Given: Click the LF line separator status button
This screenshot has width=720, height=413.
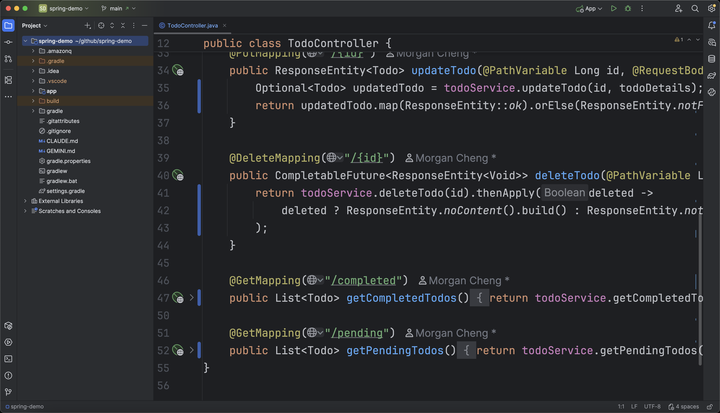Looking at the screenshot, I should (634, 407).
